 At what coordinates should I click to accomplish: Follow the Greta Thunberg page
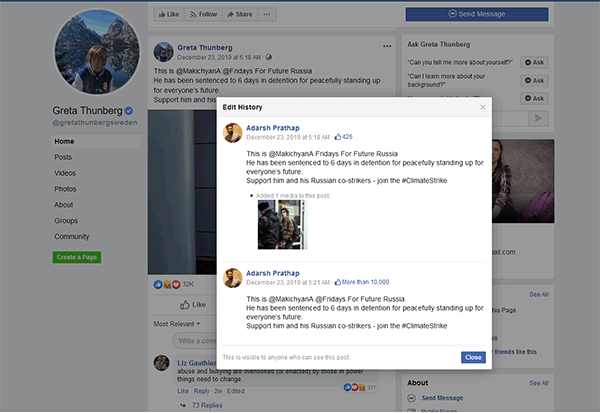203,14
